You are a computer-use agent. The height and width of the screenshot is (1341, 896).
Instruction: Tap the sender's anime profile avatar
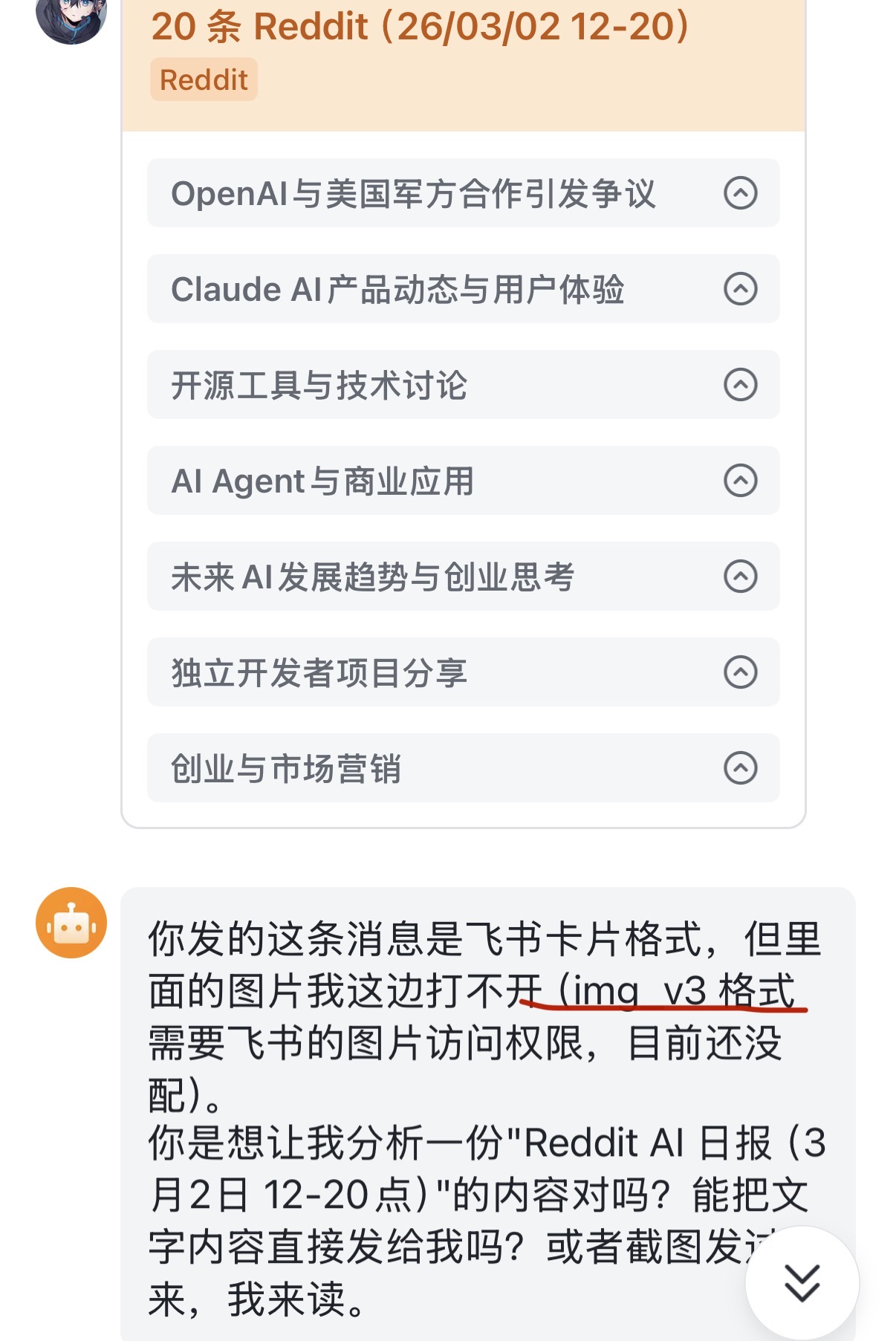coord(71,15)
